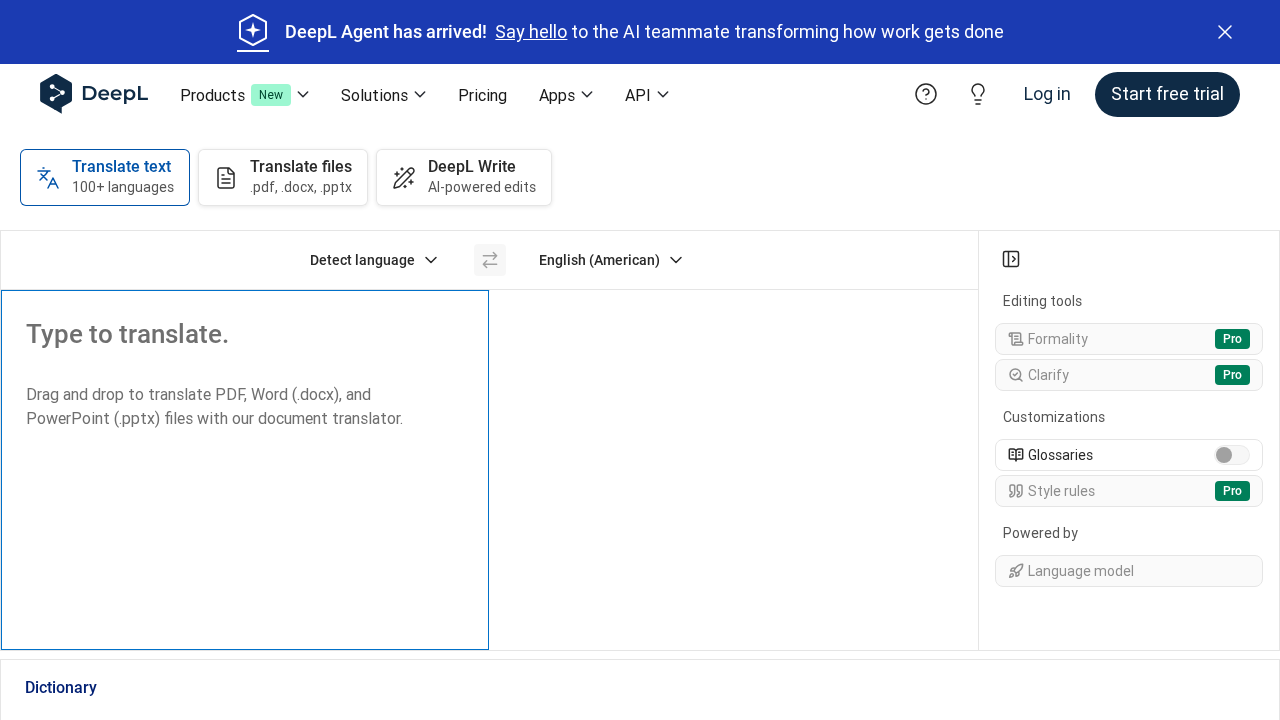Collapse the editing tools sidebar panel
1280x720 pixels.
(x=1010, y=259)
